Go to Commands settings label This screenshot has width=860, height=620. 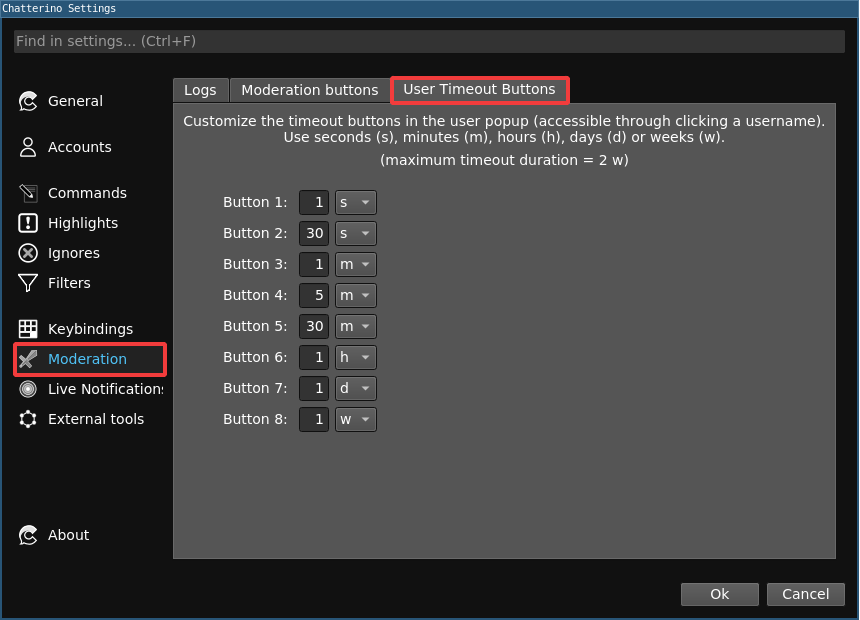[87, 193]
